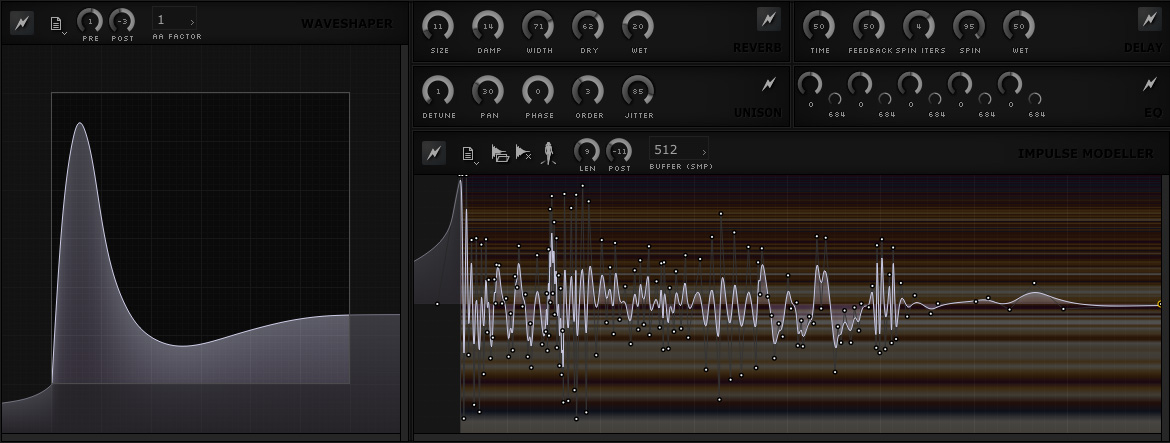
Task: Click the DELAY panel title
Action: (x=1143, y=48)
